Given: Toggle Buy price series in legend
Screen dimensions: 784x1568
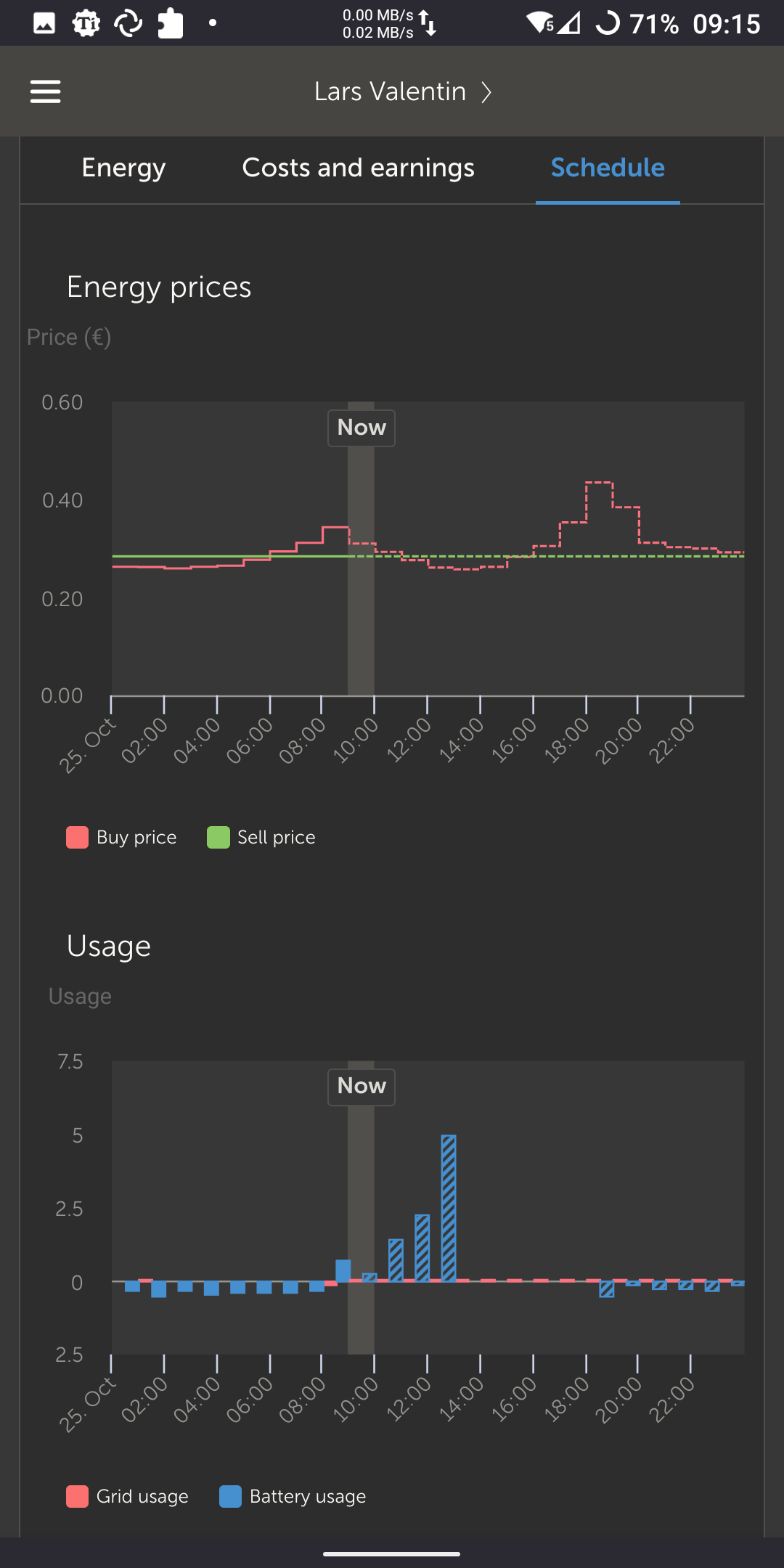Looking at the screenshot, I should 136,837.
